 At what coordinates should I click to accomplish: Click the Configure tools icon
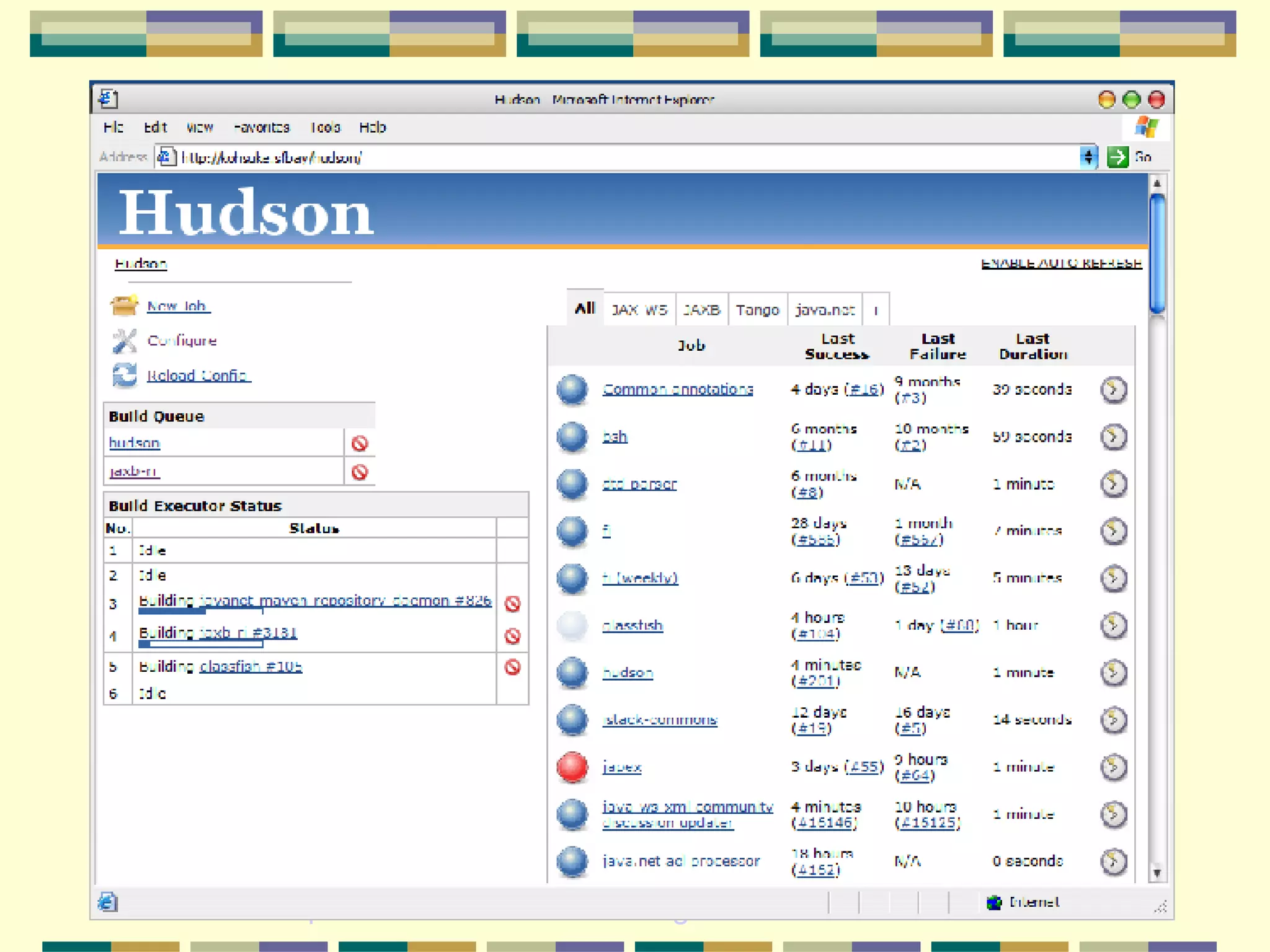124,340
